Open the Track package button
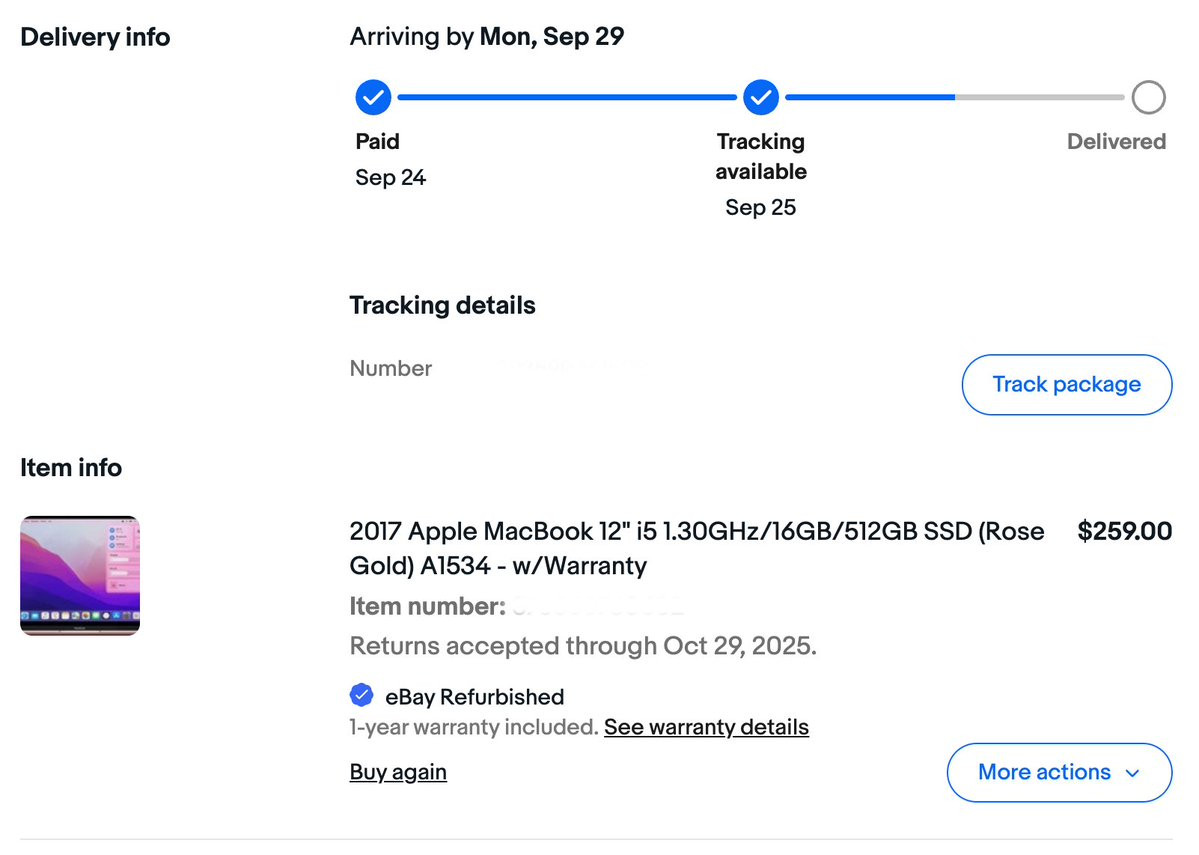1199x855 pixels. click(x=1067, y=385)
